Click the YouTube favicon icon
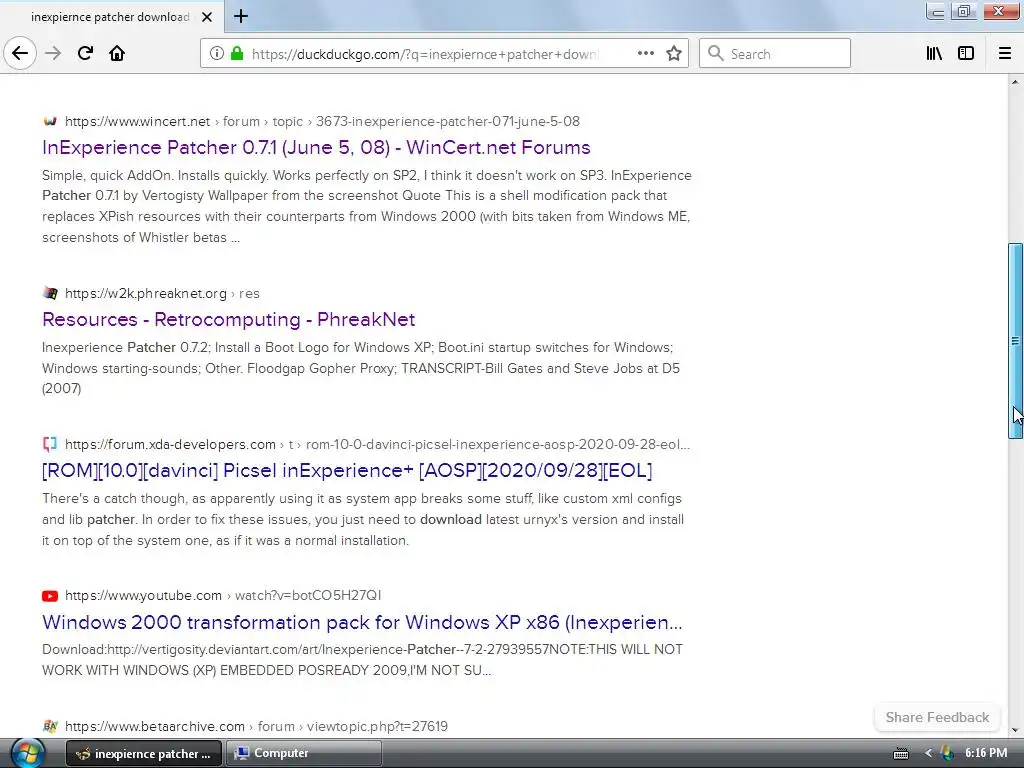The height and width of the screenshot is (768, 1024). tap(50, 596)
